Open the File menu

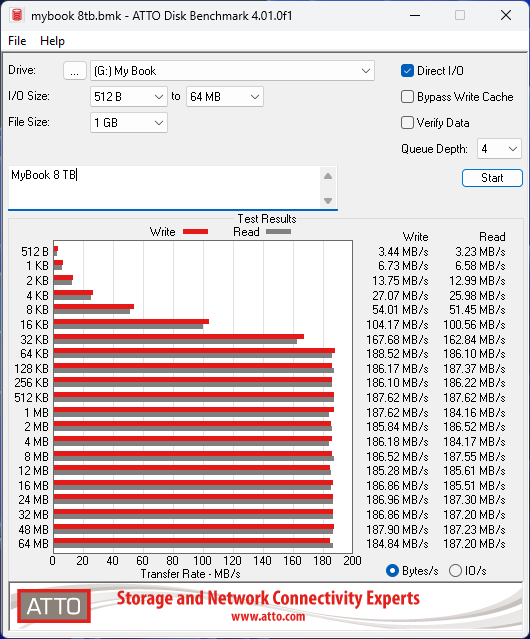coord(17,41)
